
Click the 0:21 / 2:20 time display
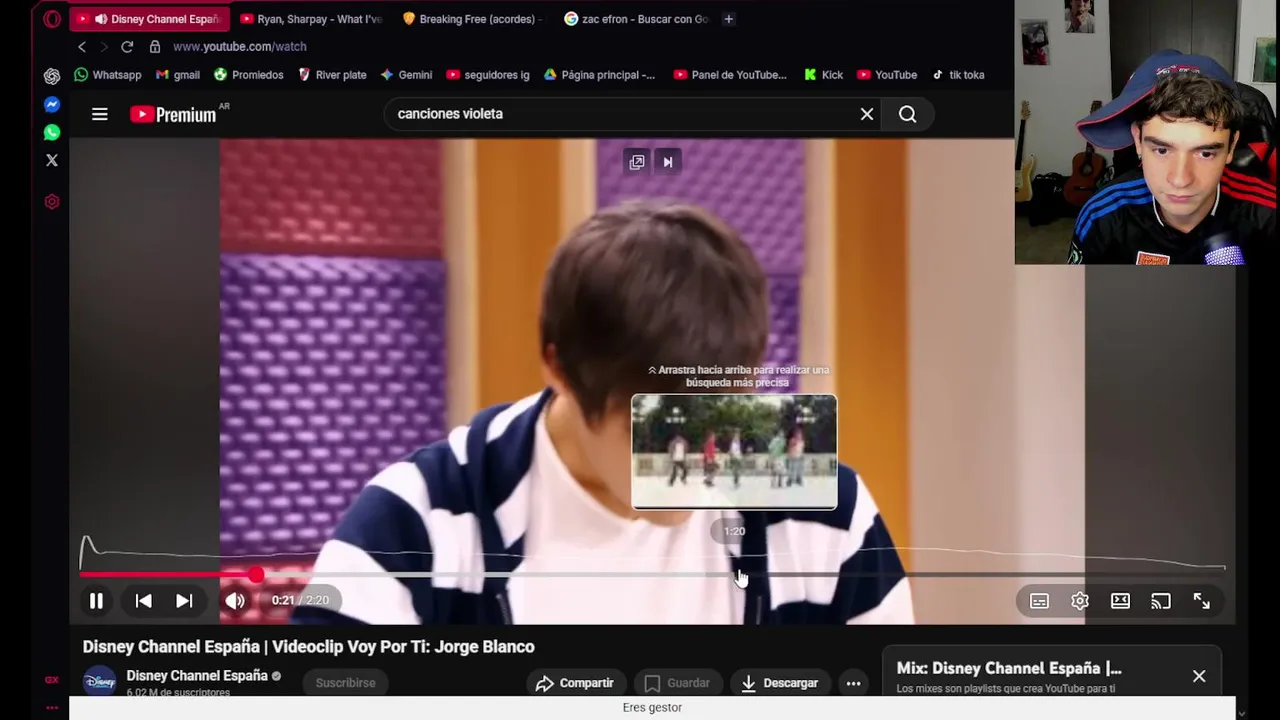(300, 600)
